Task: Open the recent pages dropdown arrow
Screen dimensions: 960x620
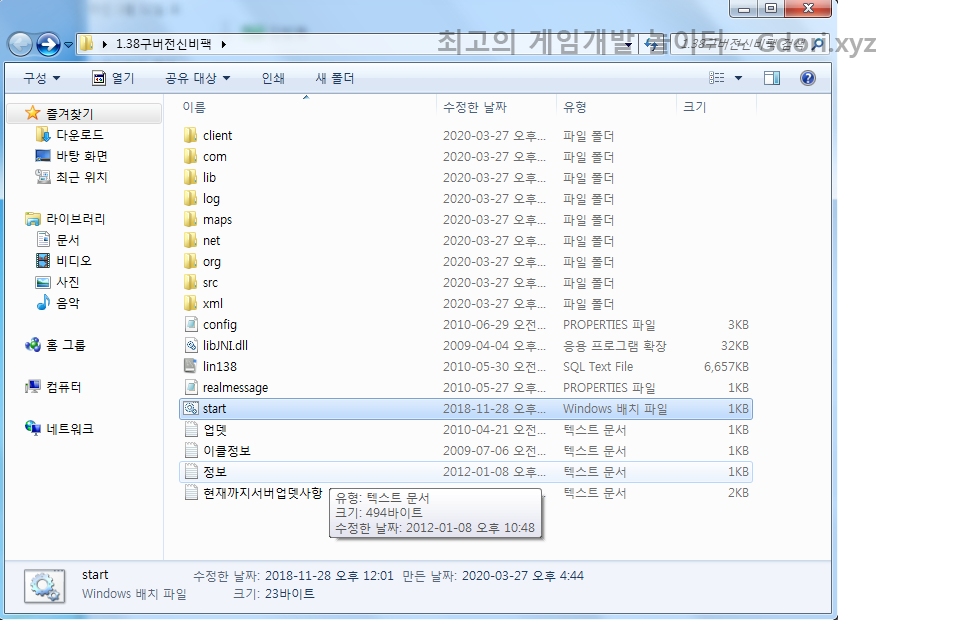Action: [68, 45]
